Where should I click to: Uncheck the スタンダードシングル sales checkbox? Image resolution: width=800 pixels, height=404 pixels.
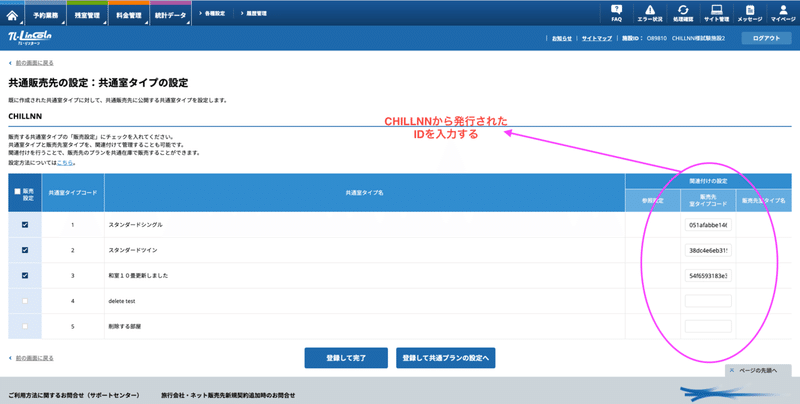pyautogui.click(x=25, y=225)
